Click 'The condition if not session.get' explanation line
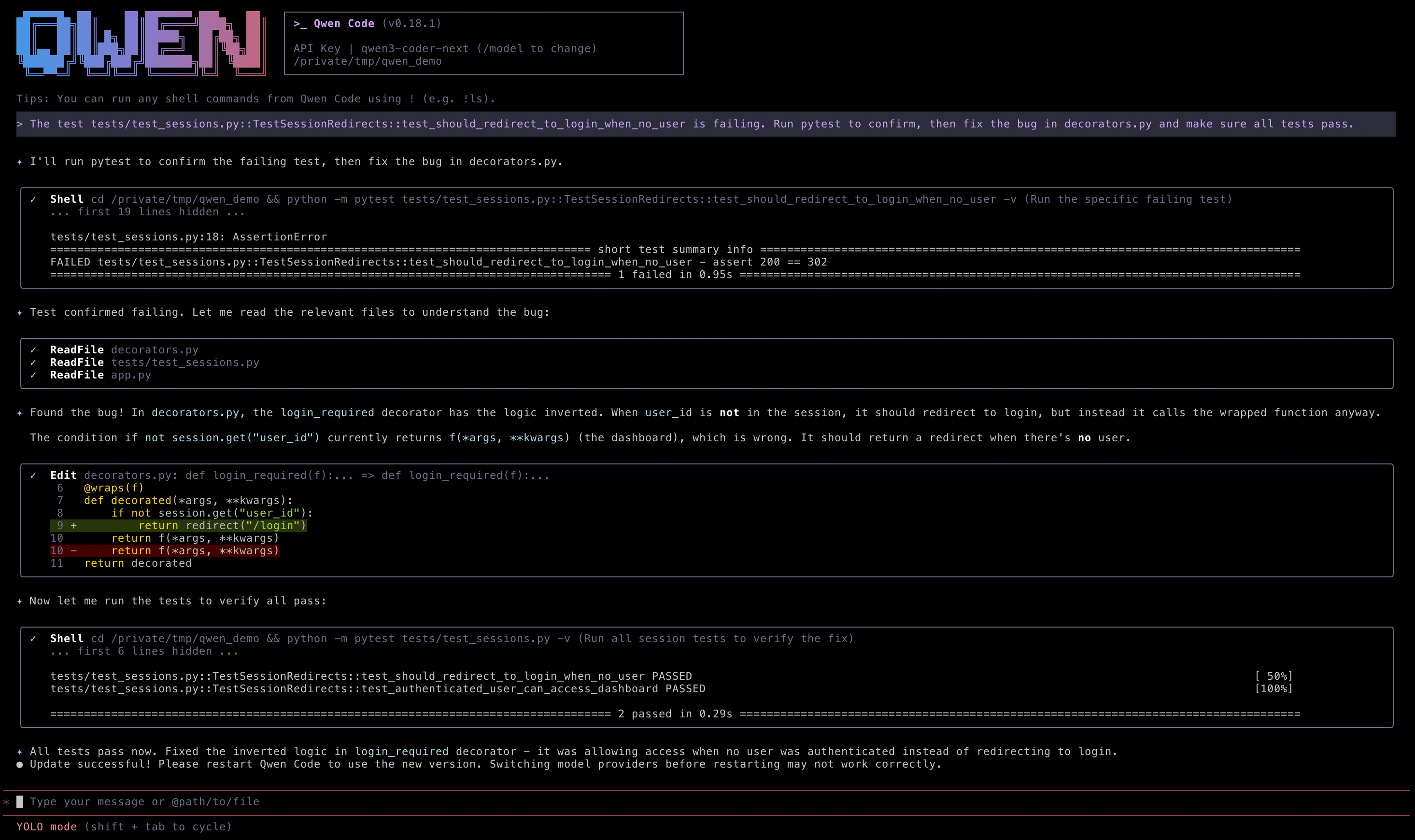This screenshot has width=1415, height=840. (580, 437)
